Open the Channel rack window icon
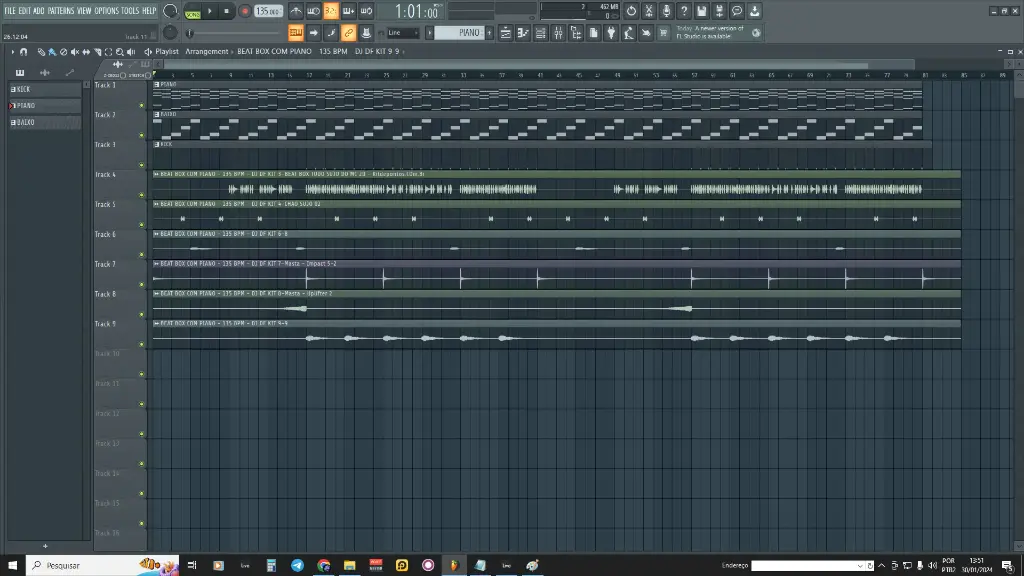This screenshot has height=576, width=1024. pos(541,33)
